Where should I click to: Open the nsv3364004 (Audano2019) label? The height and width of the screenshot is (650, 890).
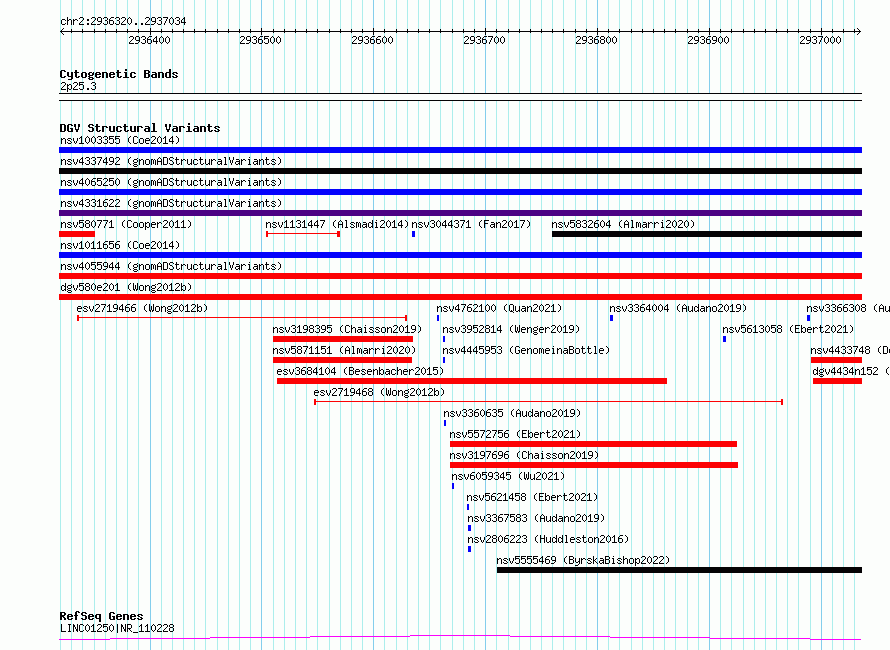click(678, 308)
